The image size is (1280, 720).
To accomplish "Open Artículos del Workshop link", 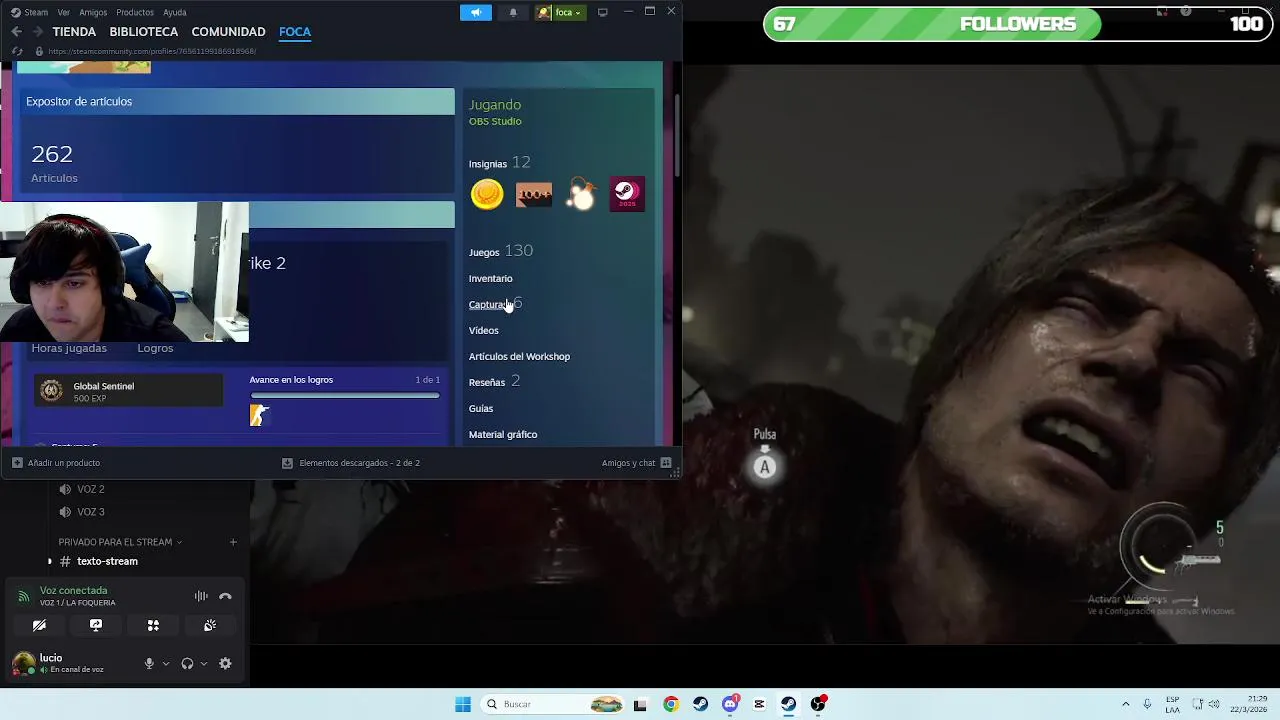I will click(519, 356).
